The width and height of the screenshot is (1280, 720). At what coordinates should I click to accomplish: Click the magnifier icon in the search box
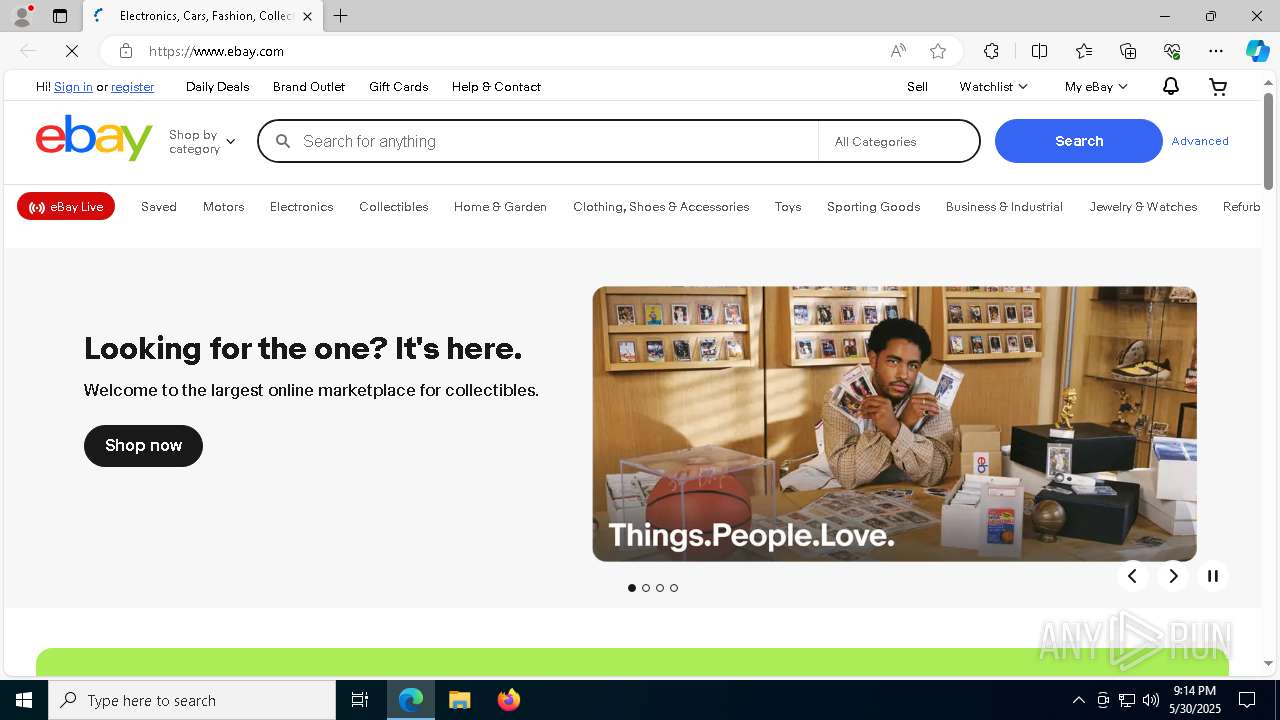[x=283, y=141]
